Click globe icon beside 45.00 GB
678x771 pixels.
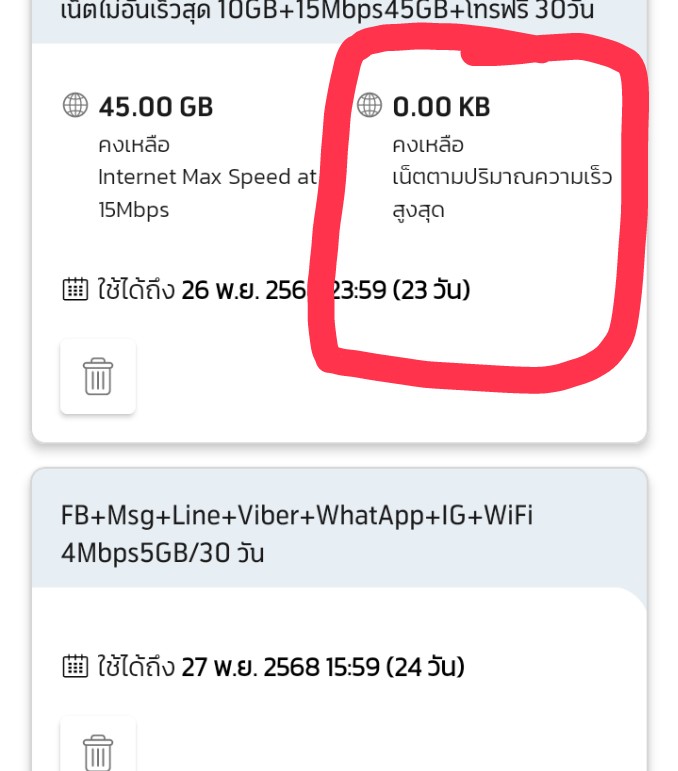(x=75, y=105)
